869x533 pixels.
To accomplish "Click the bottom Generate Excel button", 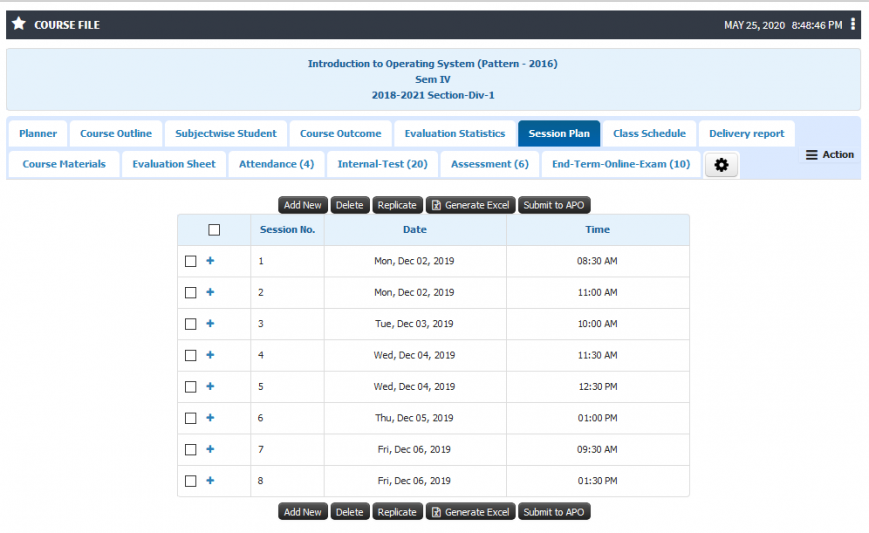I will click(x=471, y=512).
